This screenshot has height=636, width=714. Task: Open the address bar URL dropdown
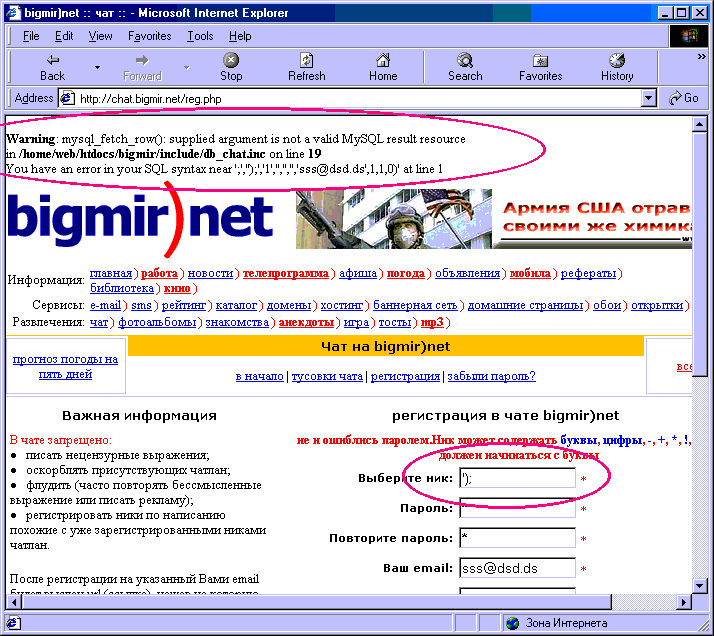648,98
